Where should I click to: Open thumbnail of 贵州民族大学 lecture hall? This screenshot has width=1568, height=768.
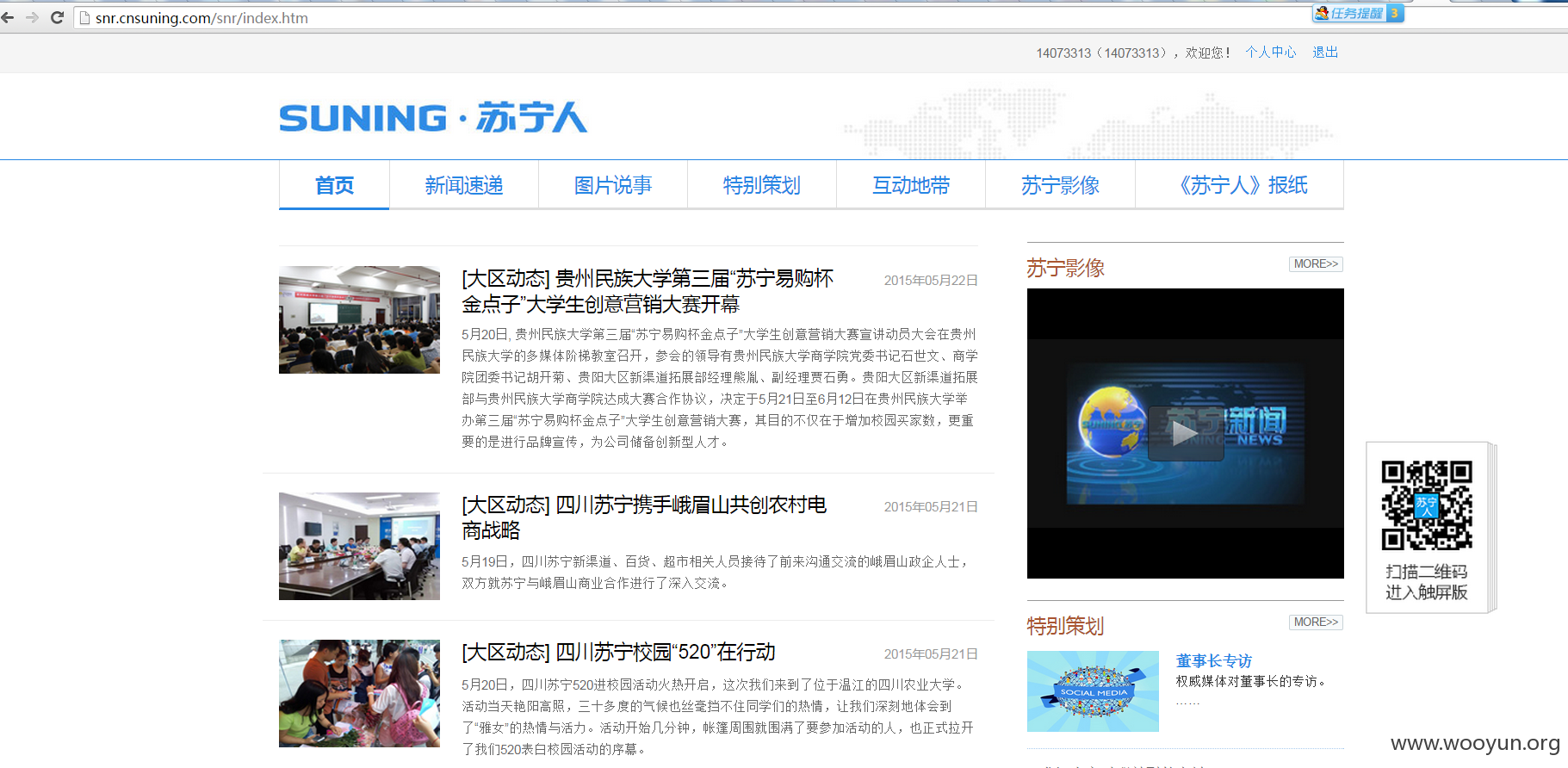pyautogui.click(x=359, y=319)
